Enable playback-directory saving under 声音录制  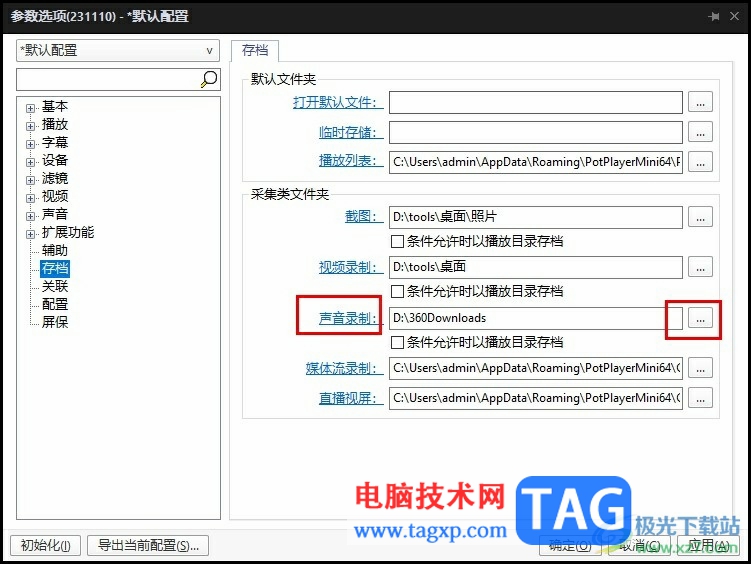(x=397, y=342)
